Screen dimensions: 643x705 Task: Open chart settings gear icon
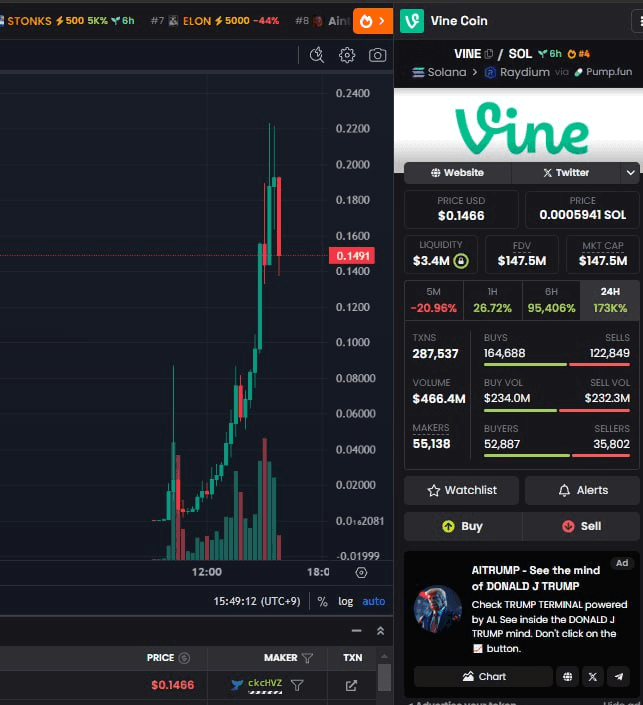(x=347, y=55)
